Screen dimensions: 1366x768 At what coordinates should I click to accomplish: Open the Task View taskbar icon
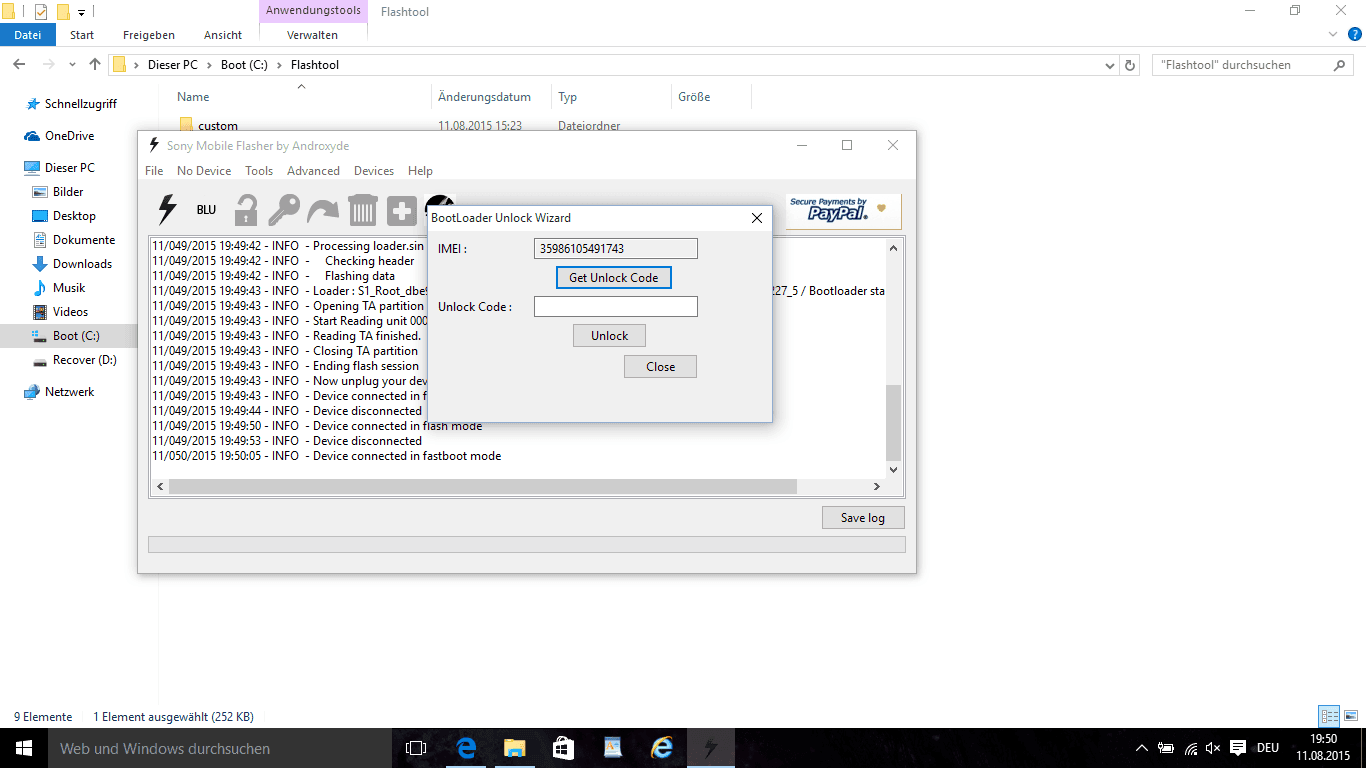coord(416,748)
